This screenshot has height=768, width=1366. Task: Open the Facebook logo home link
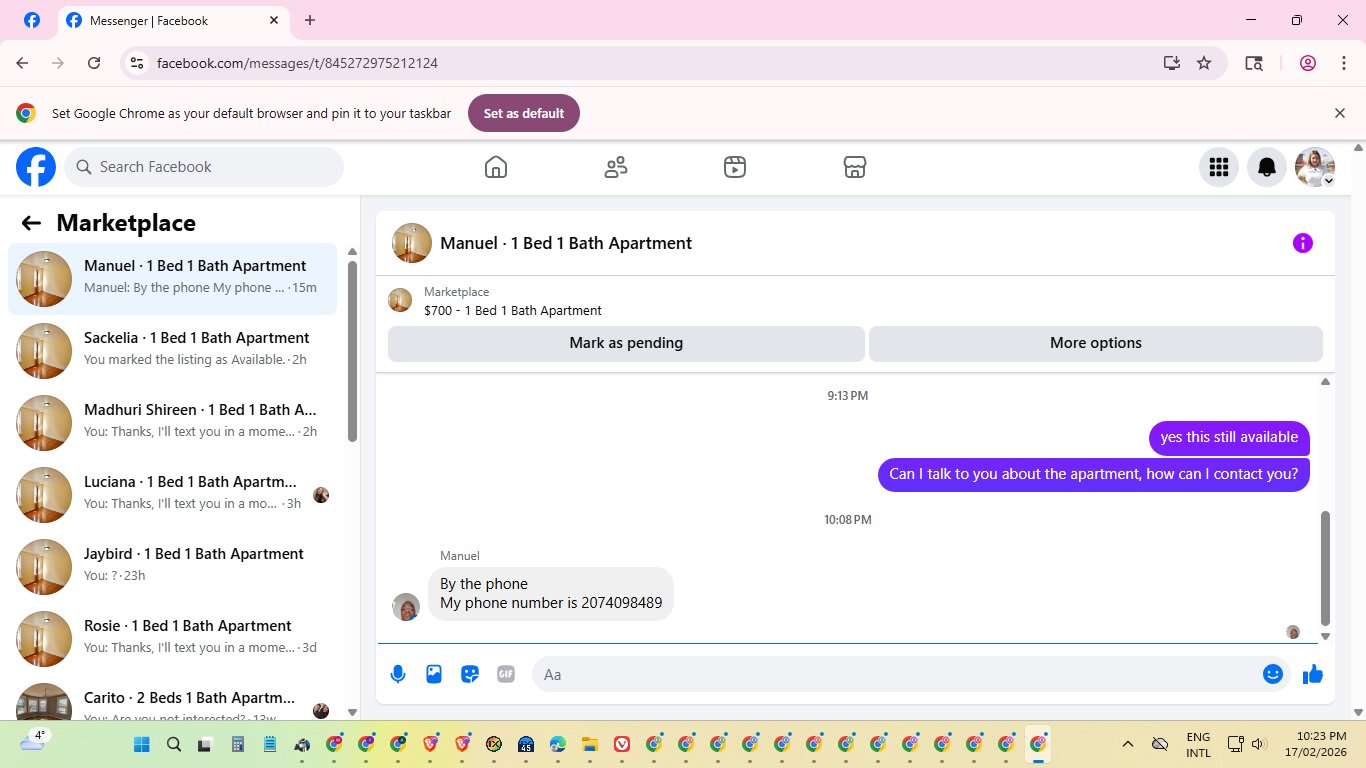36,167
